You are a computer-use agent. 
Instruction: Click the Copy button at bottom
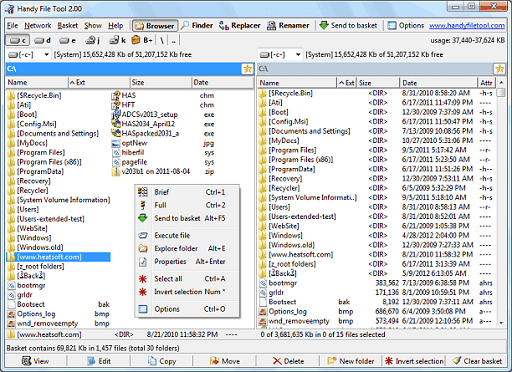[162, 361]
